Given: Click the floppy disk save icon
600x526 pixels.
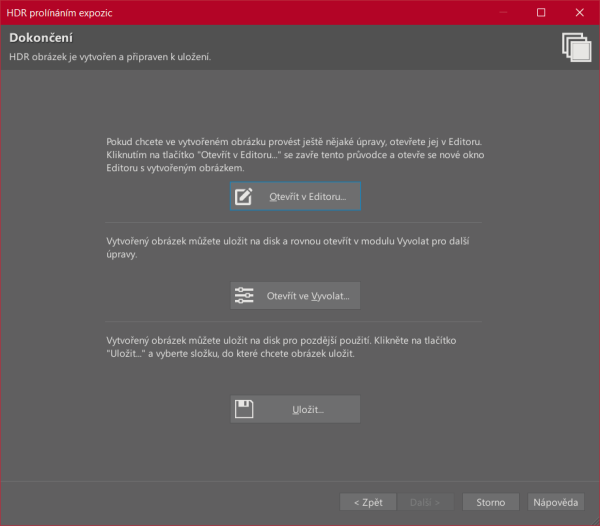Looking at the screenshot, I should click(244, 409).
